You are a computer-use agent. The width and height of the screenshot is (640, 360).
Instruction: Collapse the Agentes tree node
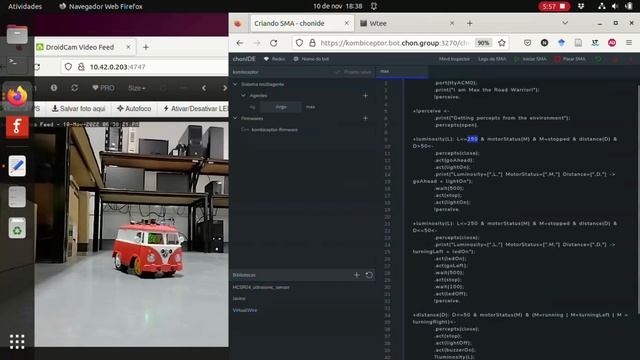[x=243, y=96]
